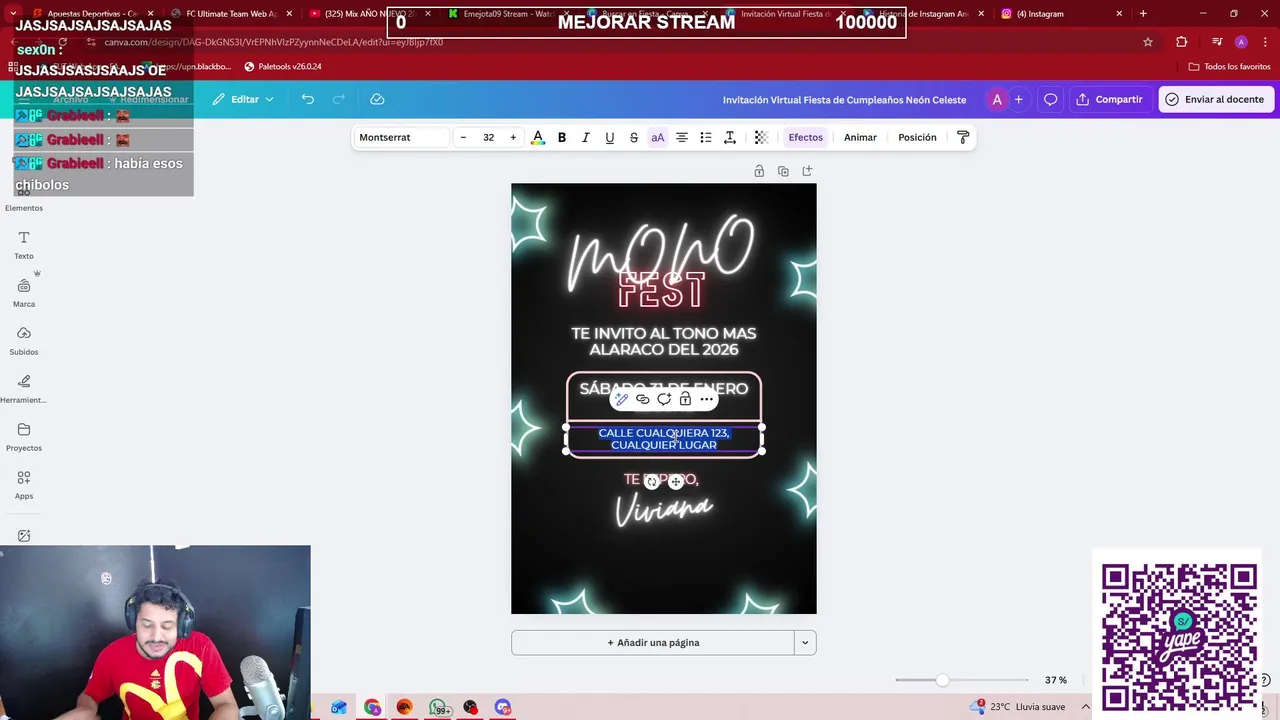Viewport: 1280px width, 720px height.
Task: Open the Marca sidebar panel
Action: pos(24,293)
